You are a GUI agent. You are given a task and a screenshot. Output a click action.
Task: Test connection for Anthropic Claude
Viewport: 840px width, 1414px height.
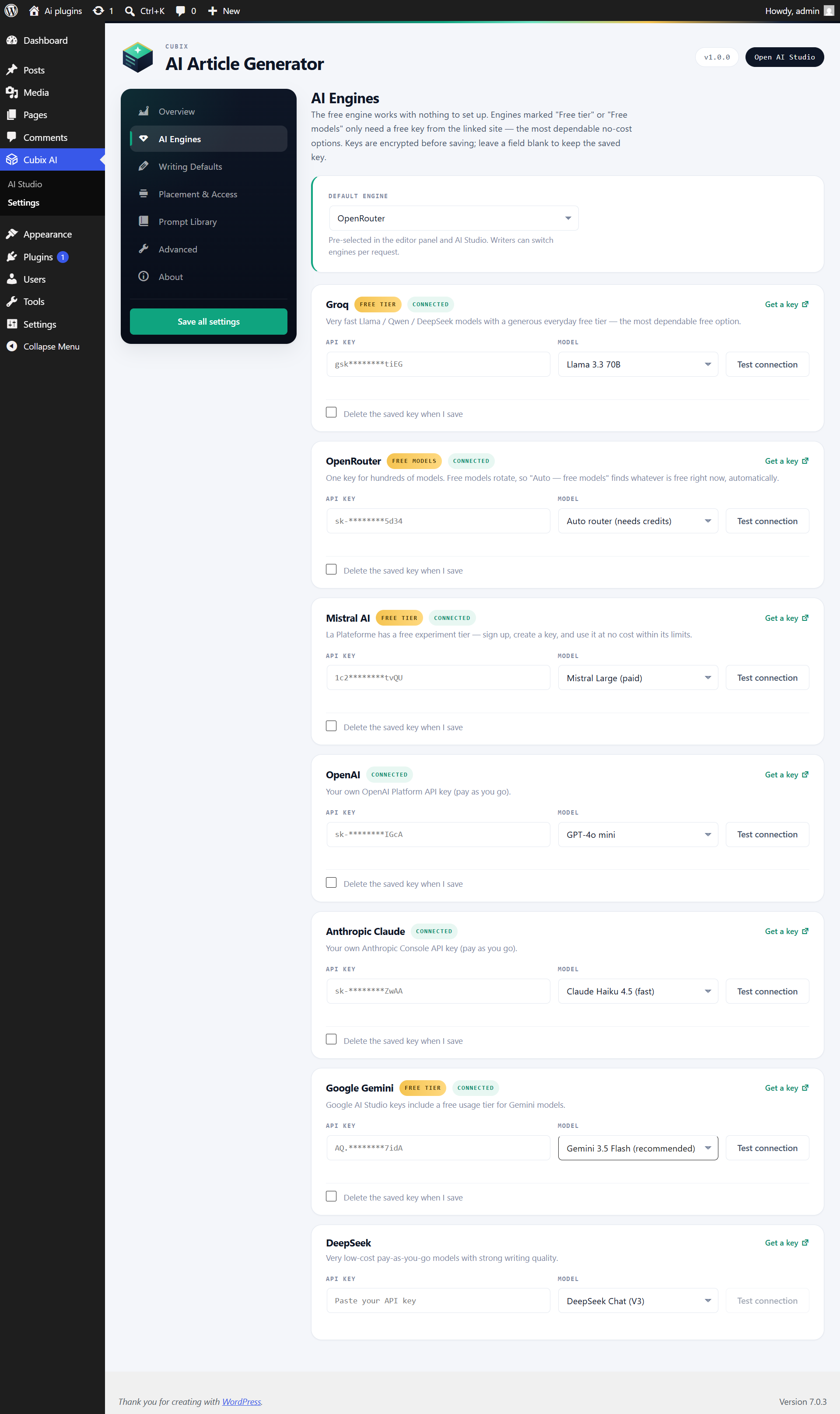(x=767, y=991)
